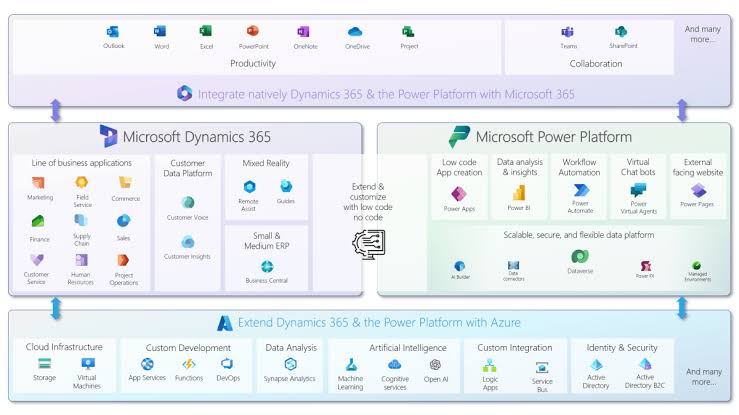Screen dimensions: 739x415
Task: Click the Identity & Security heading
Action: 622,348
